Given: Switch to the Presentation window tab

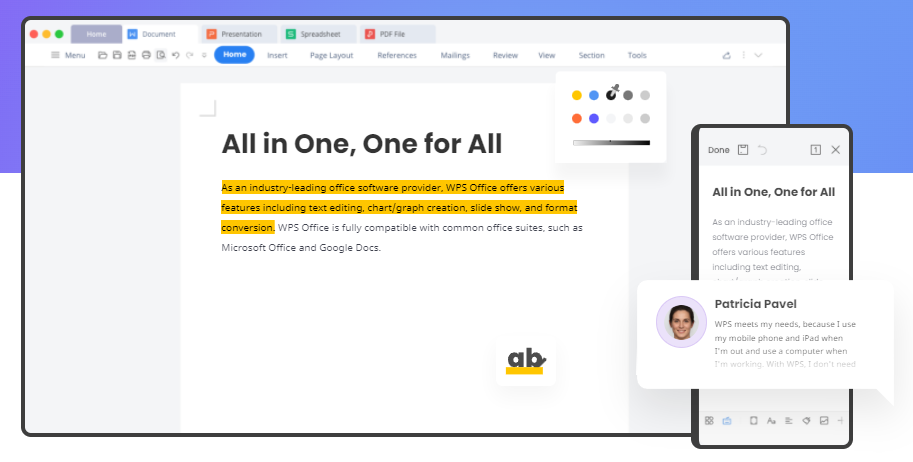Looking at the screenshot, I should pyautogui.click(x=239, y=34).
